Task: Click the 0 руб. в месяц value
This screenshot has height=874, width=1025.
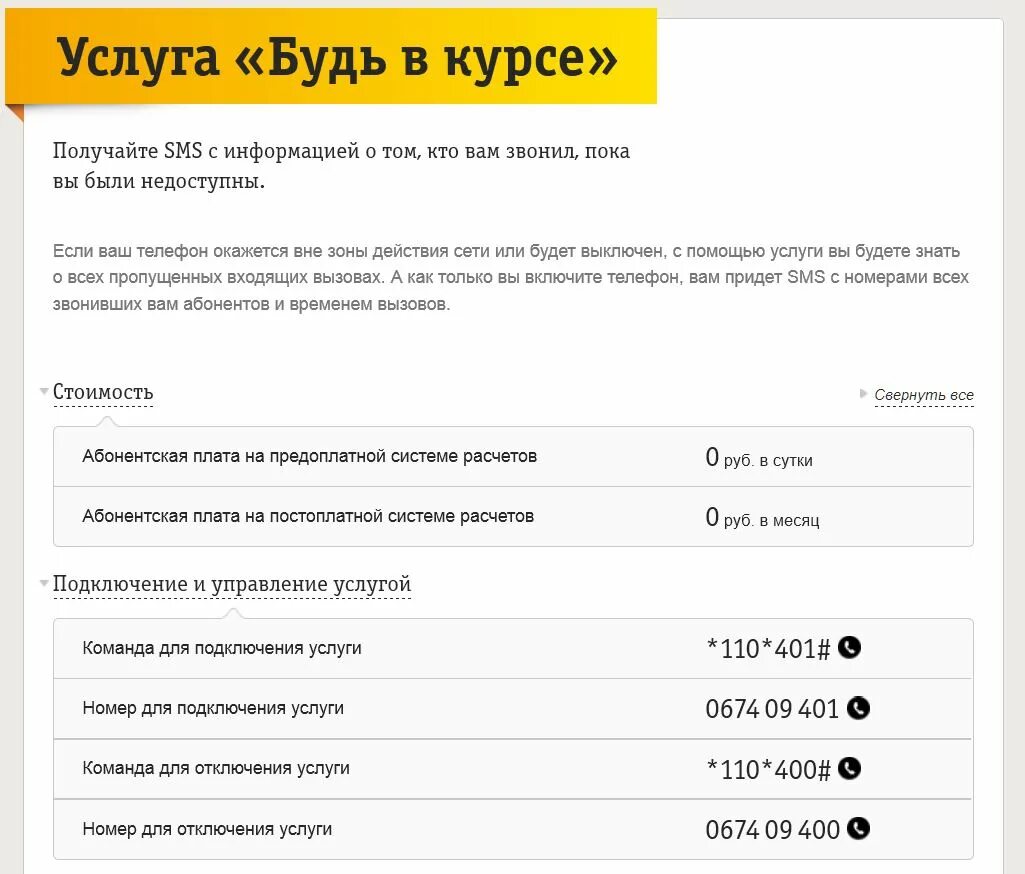Action: (762, 518)
